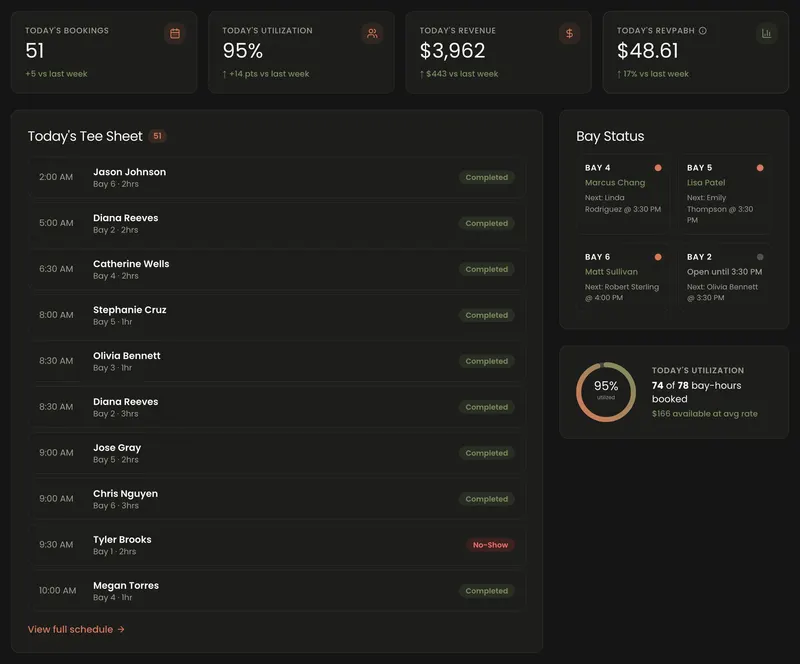Click Completed badge on Catherine Wells row
The image size is (800, 664).
486,269
